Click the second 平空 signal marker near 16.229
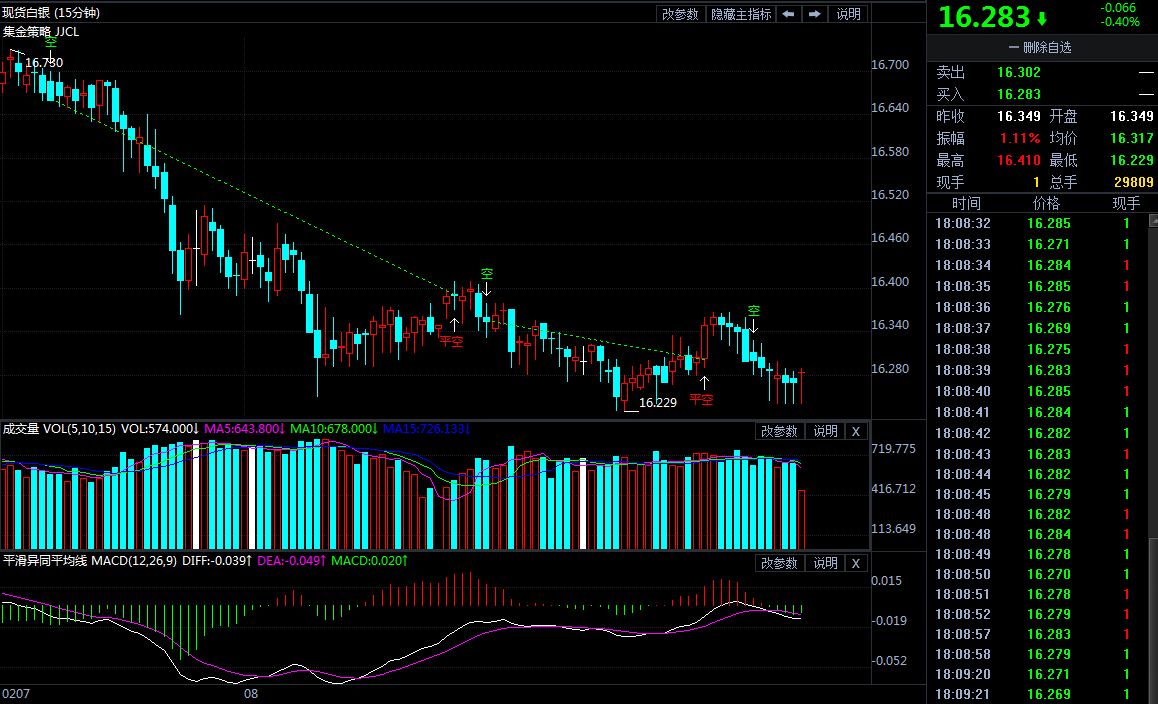 702,399
